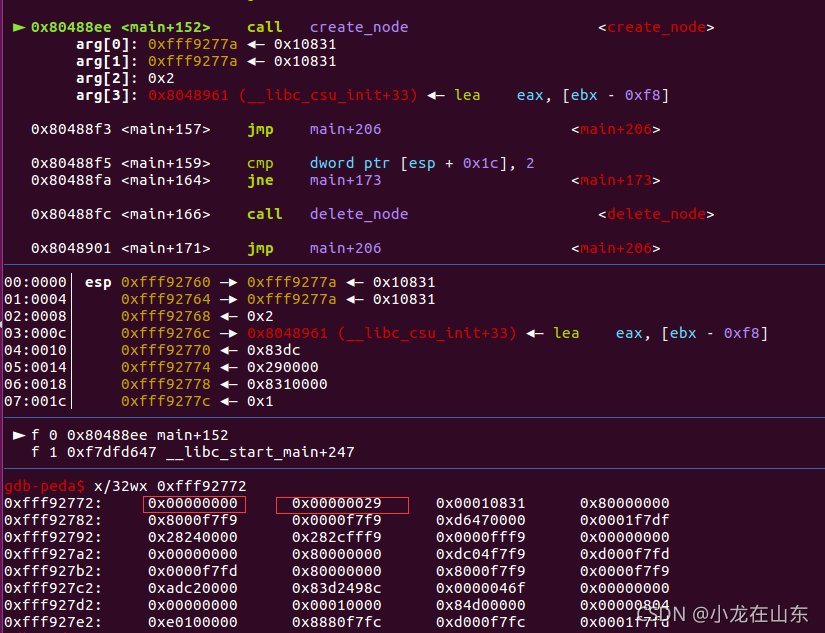Click the stack address 0xfff9277c

pos(166,401)
